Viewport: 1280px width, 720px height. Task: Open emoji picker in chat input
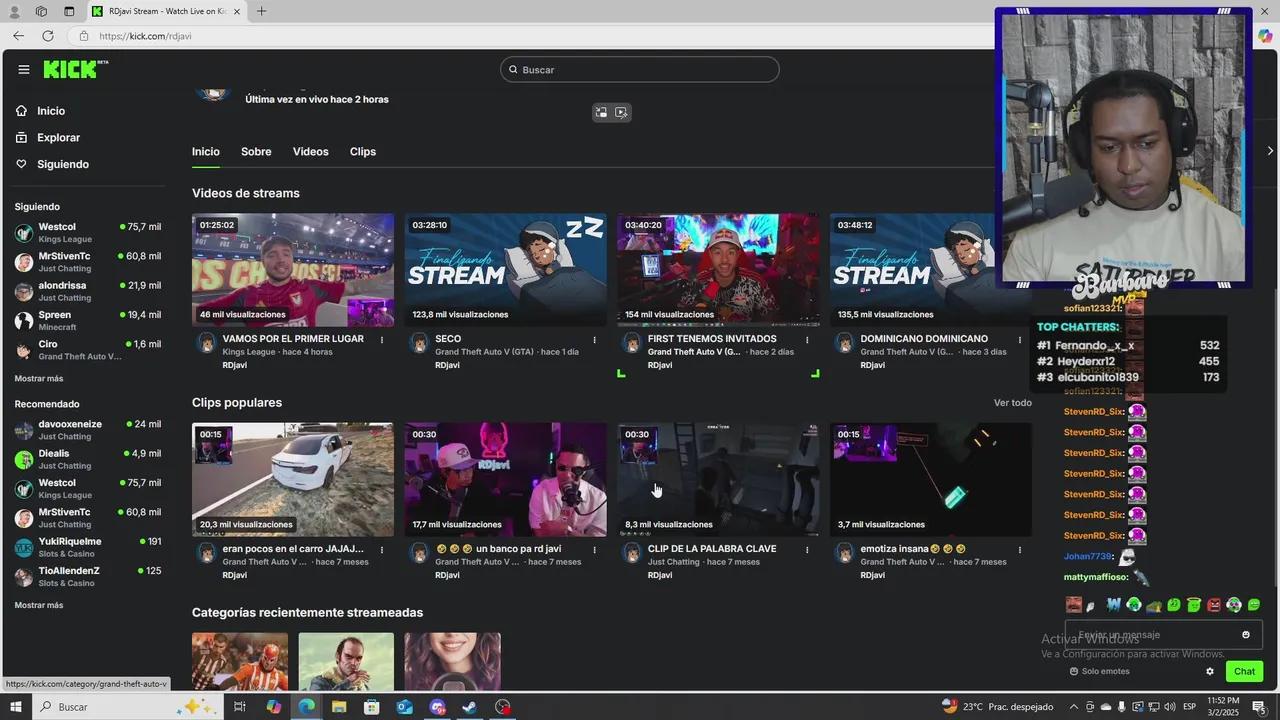(1246, 635)
